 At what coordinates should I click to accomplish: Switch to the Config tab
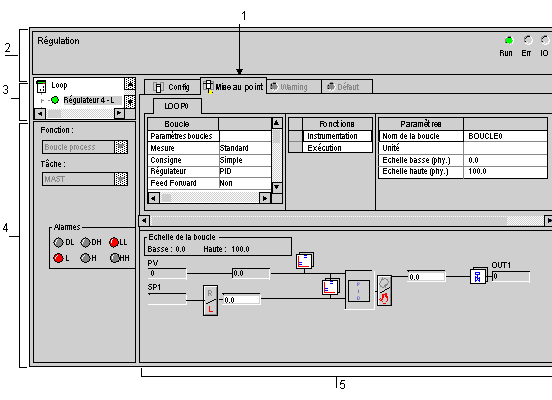[x=172, y=87]
